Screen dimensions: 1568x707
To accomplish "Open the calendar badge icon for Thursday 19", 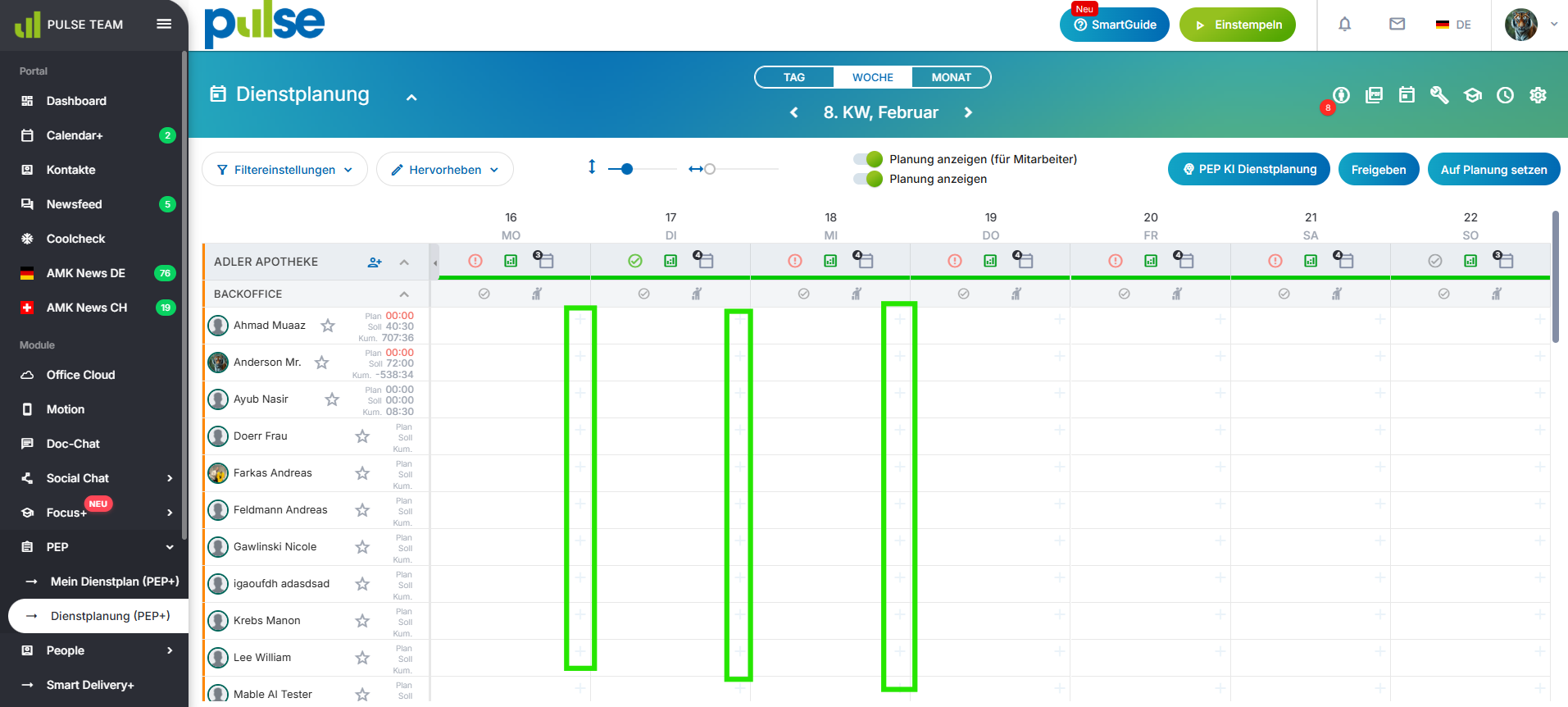I will click(x=1022, y=259).
